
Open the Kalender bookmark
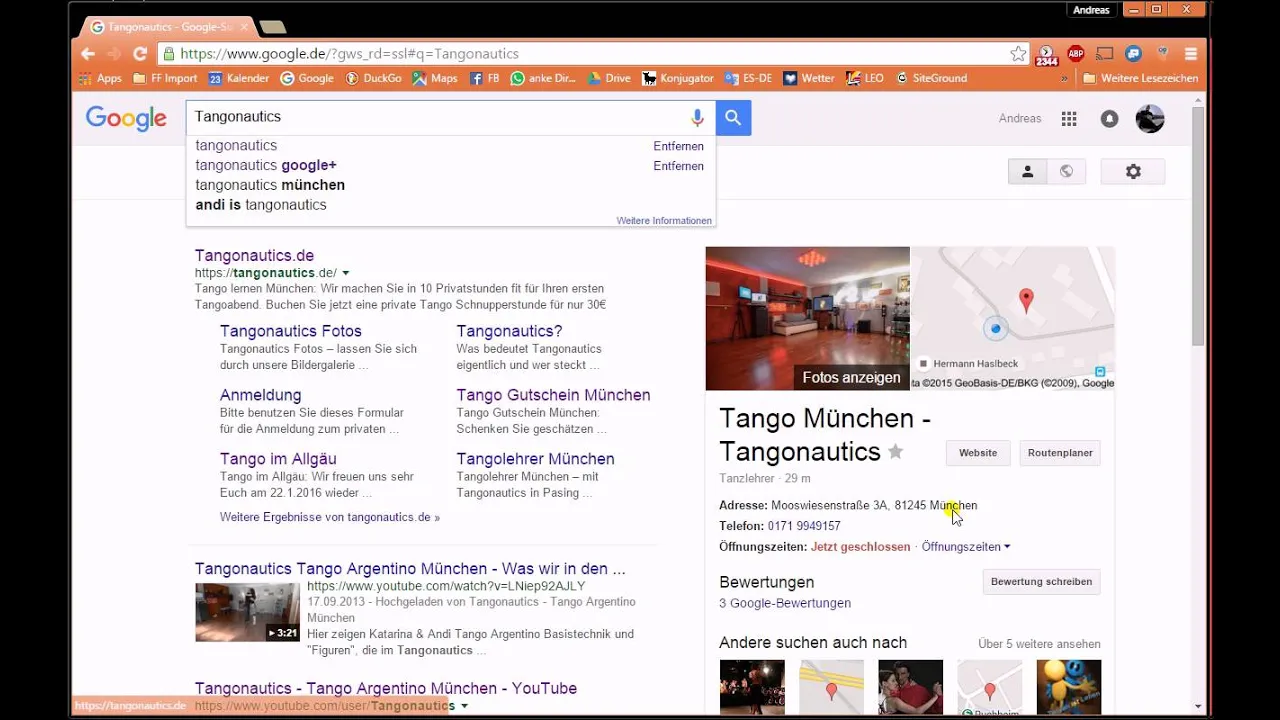pyautogui.click(x=239, y=78)
